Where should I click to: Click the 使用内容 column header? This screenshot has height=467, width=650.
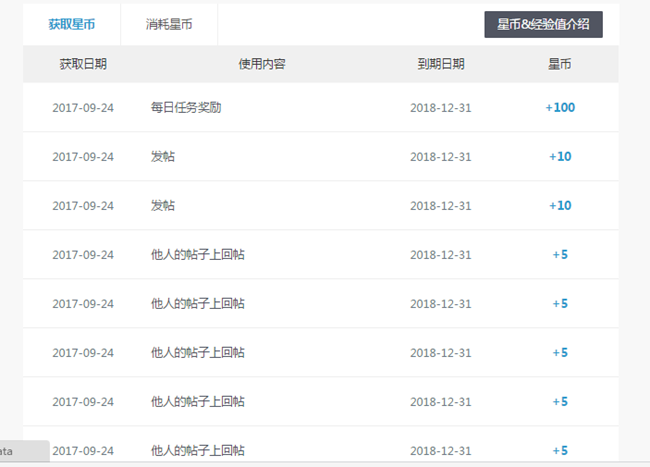click(262, 64)
